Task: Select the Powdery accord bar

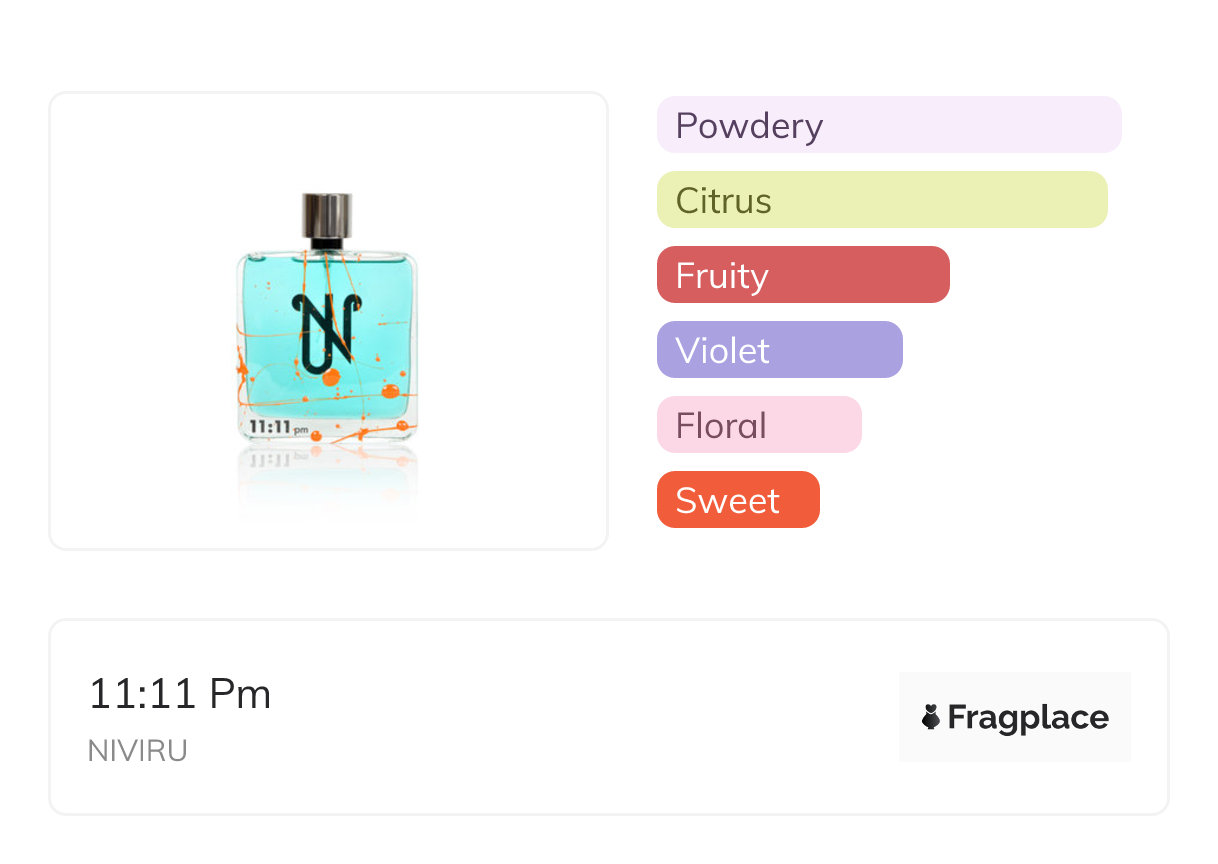Action: click(888, 125)
